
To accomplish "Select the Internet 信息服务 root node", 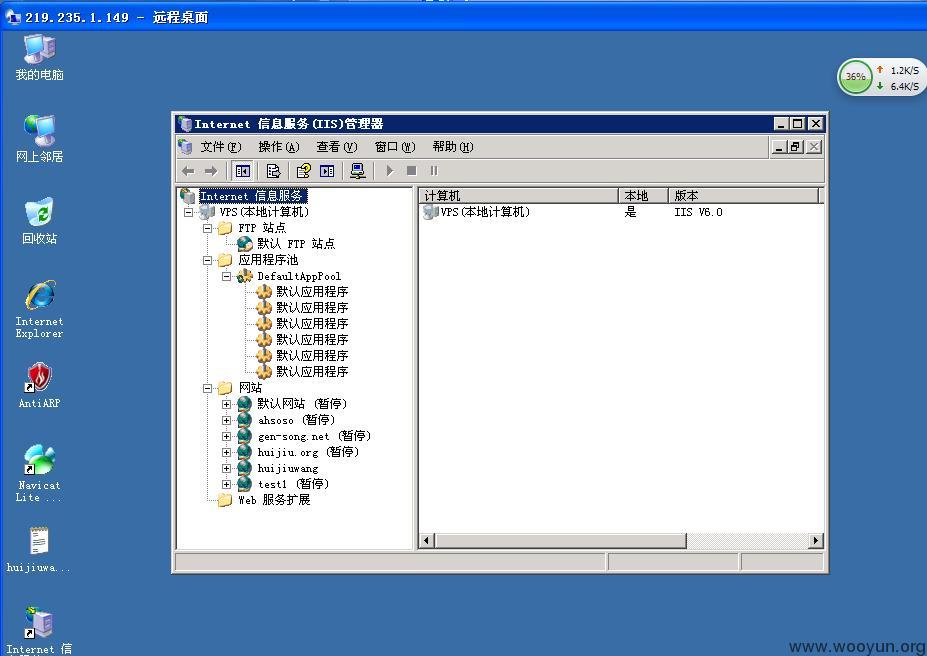I will pyautogui.click(x=252, y=196).
